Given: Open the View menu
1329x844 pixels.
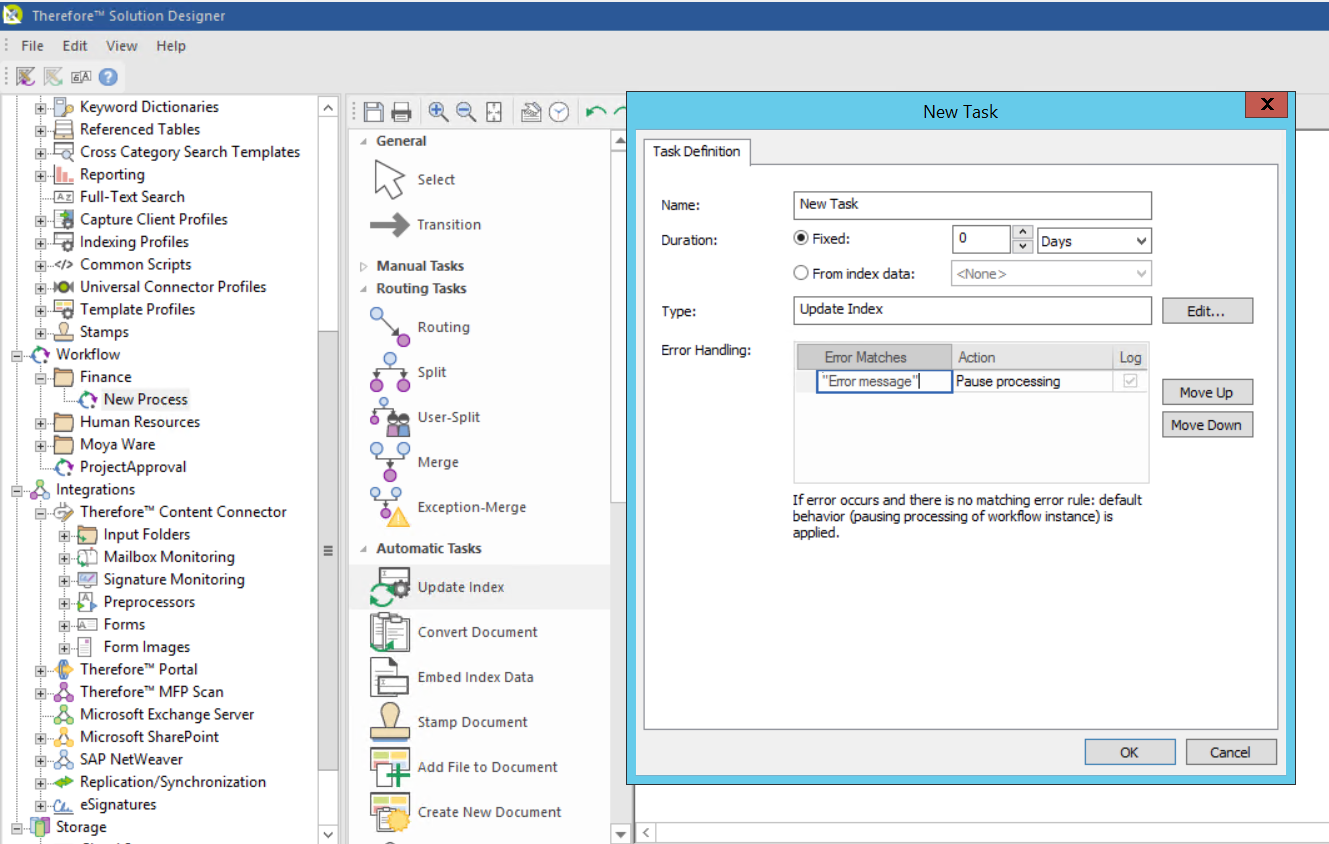Looking at the screenshot, I should coord(122,46).
